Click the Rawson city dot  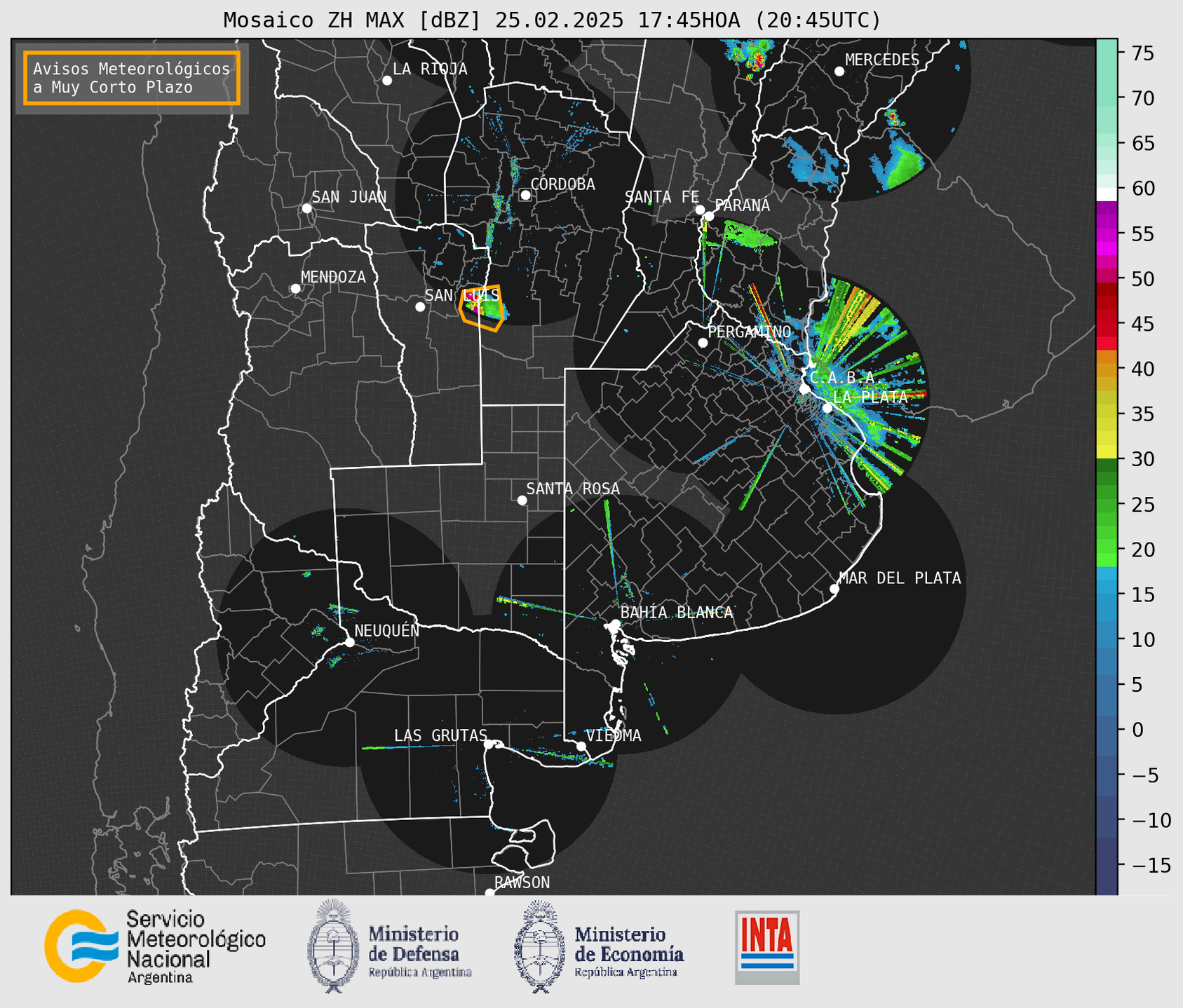(x=489, y=892)
